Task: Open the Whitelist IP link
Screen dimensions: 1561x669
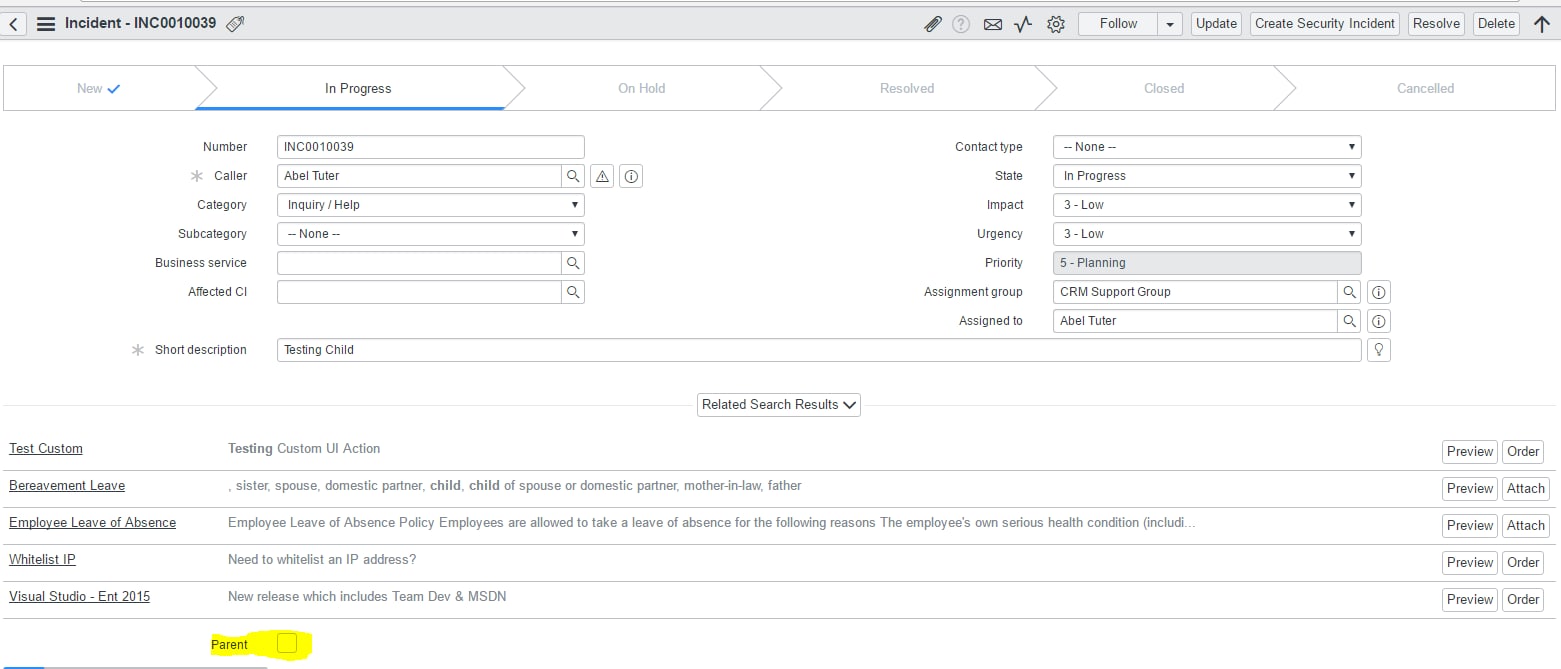Action: 42,560
